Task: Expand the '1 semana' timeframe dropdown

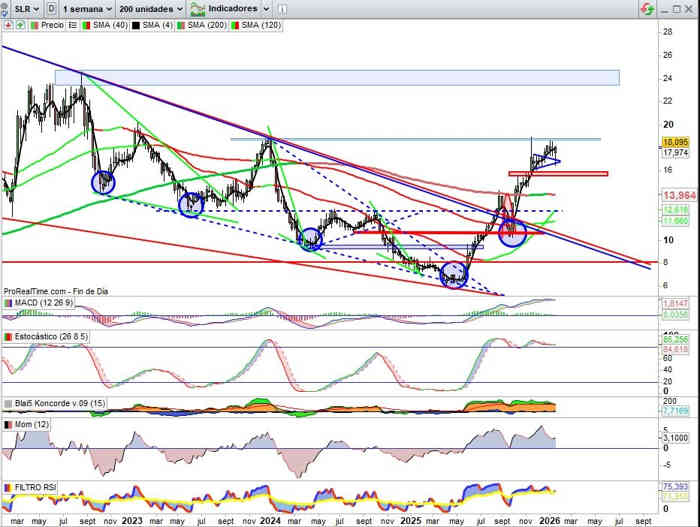Action: click(x=84, y=7)
